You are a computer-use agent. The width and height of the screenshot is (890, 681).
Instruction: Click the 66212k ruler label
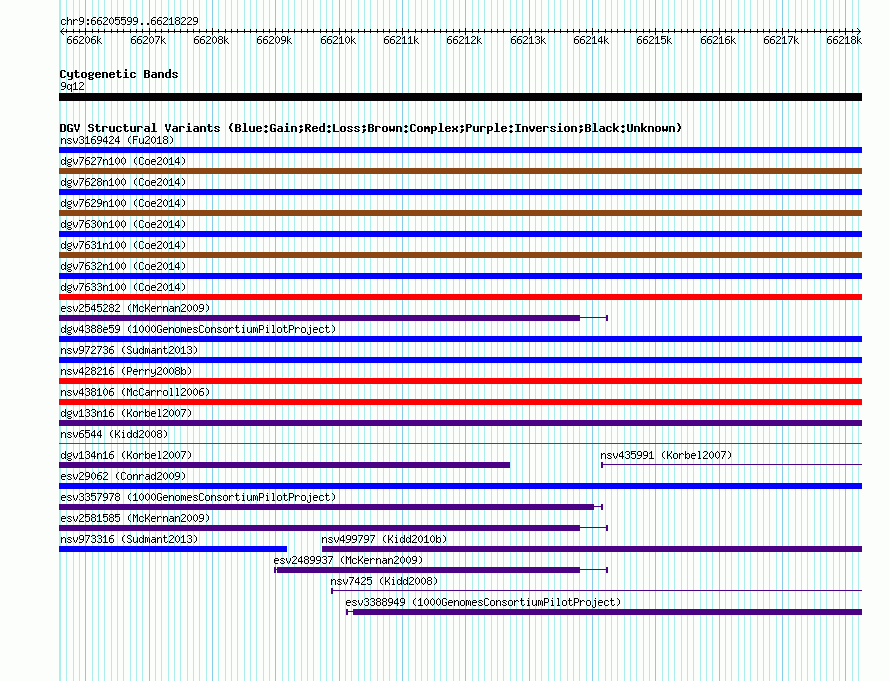tap(464, 40)
